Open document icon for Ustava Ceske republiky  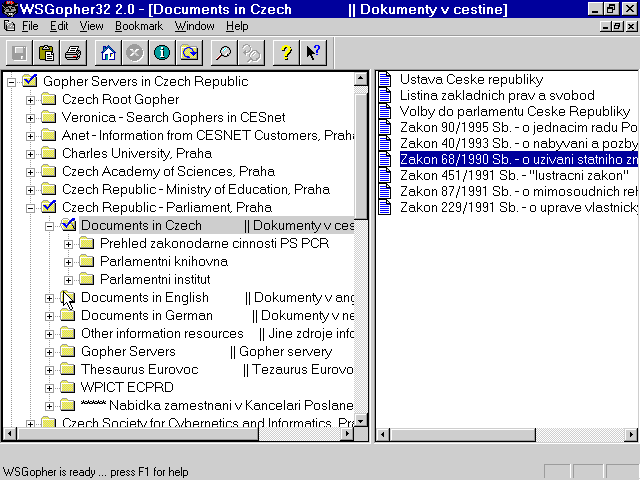[385, 80]
